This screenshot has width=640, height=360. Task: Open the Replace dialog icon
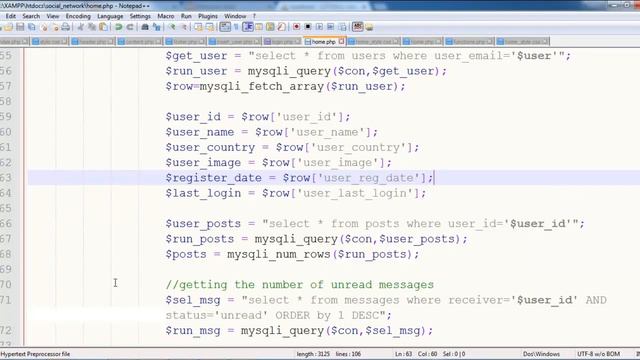click(157, 27)
